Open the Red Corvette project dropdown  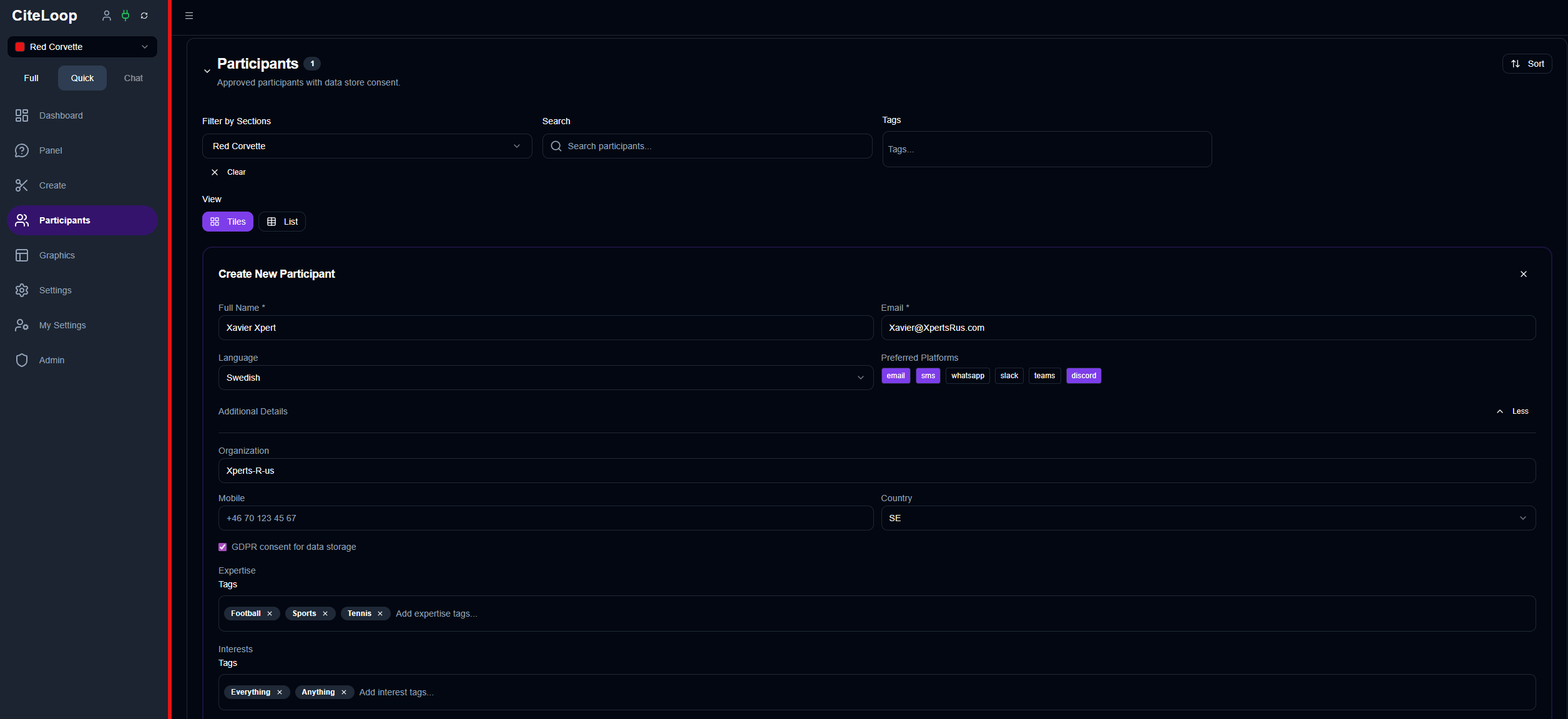click(x=82, y=47)
